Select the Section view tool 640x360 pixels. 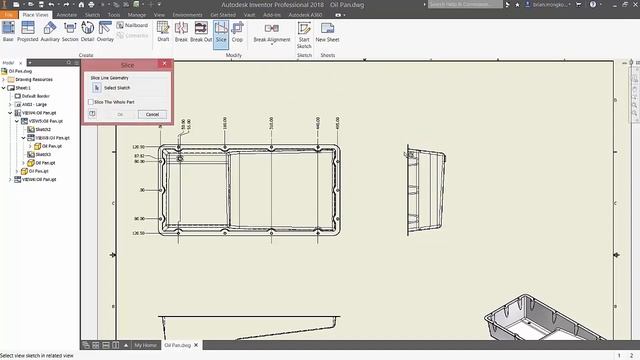pyautogui.click(x=70, y=31)
